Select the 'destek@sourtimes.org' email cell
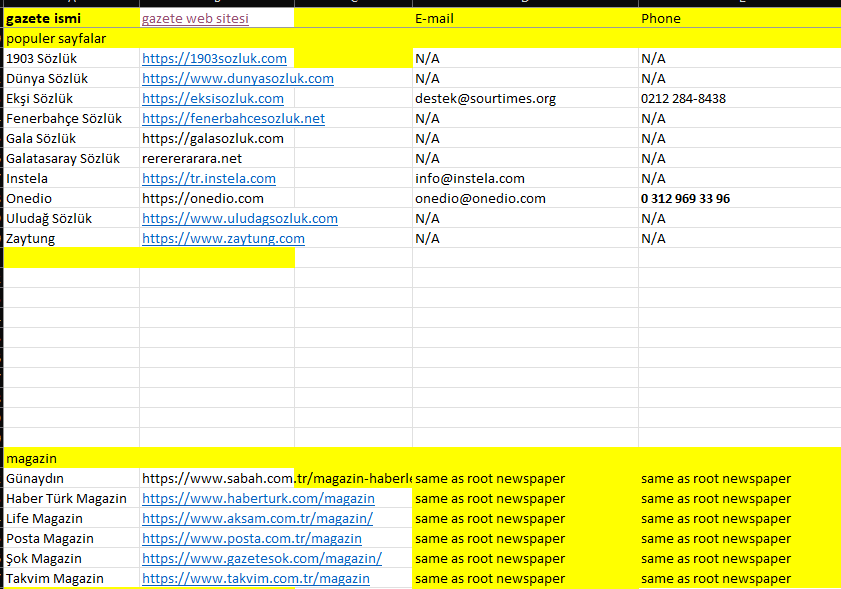Image resolution: width=841 pixels, height=589 pixels. [525, 99]
